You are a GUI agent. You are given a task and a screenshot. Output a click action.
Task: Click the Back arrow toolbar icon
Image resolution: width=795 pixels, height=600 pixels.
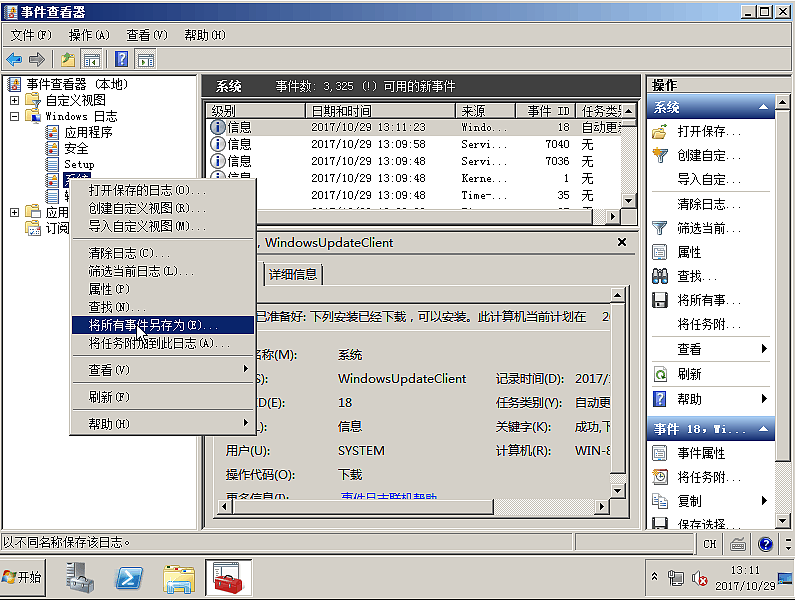point(14,59)
